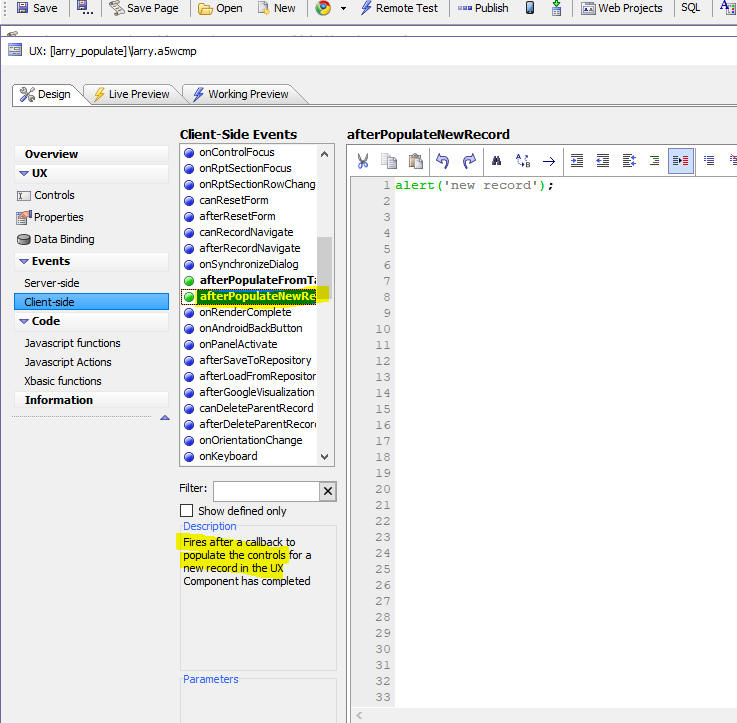Switch to the Live Preview tab
Viewport: 737px width, 723px height.
pyautogui.click(x=131, y=94)
